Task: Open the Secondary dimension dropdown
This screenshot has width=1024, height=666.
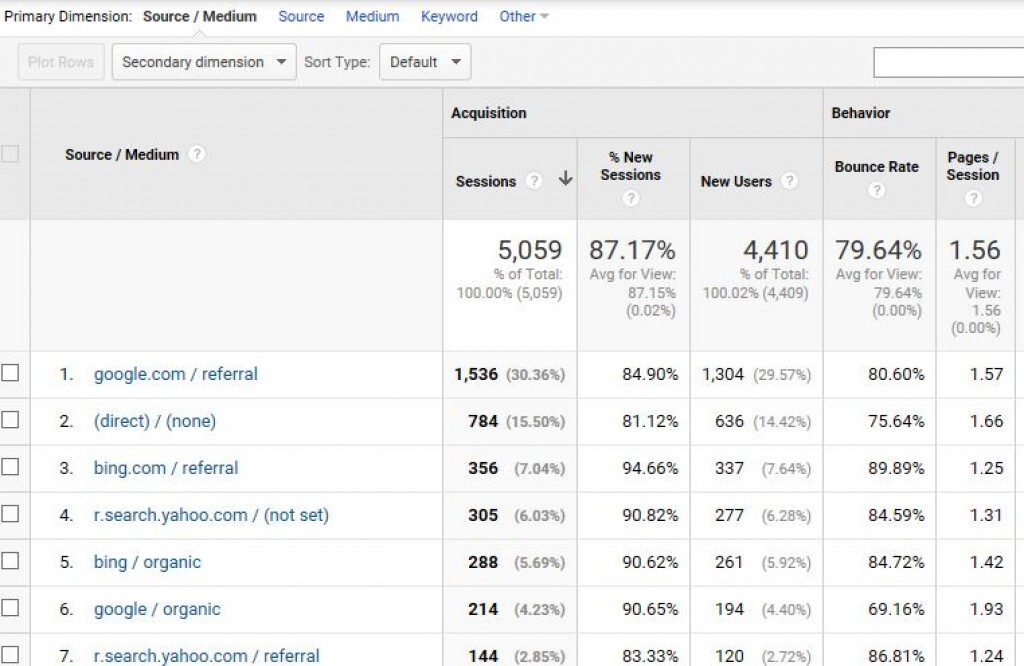Action: pyautogui.click(x=204, y=62)
